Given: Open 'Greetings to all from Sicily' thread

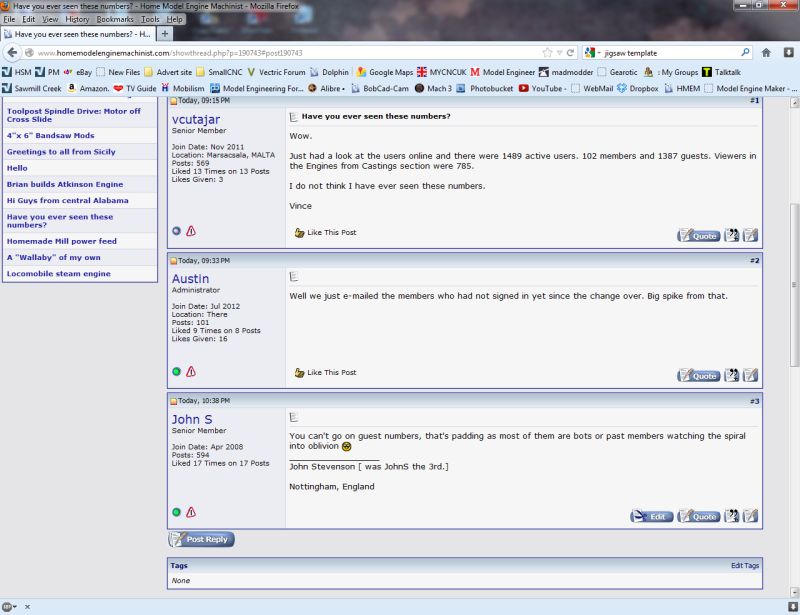Looking at the screenshot, I should pos(61,152).
